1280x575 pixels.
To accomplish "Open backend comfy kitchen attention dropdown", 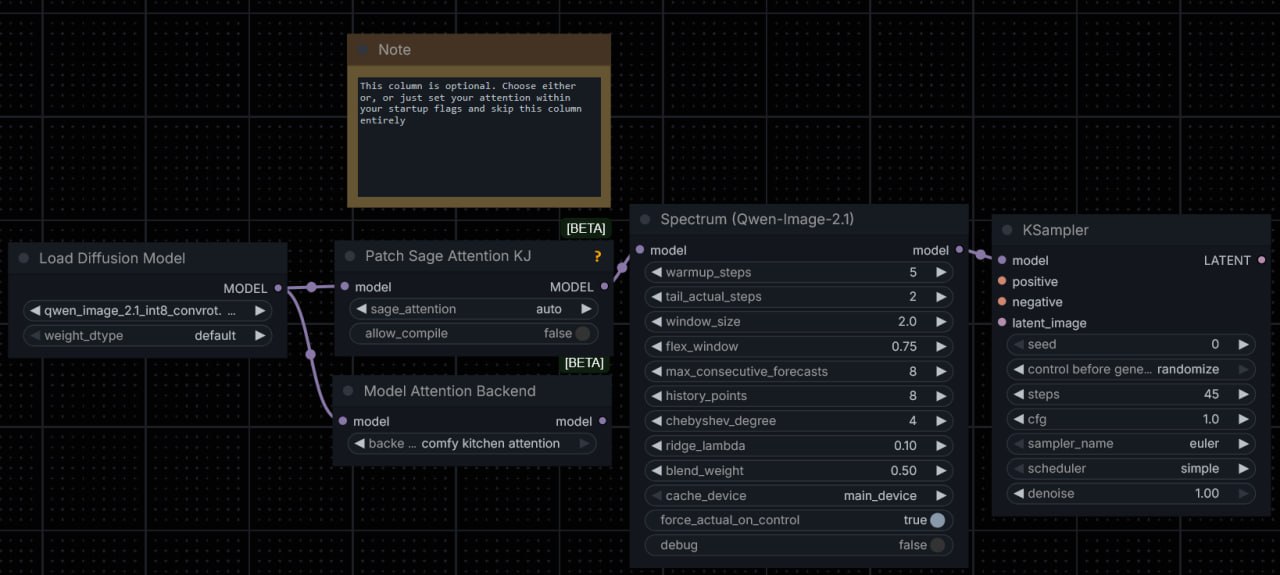I will [472, 443].
